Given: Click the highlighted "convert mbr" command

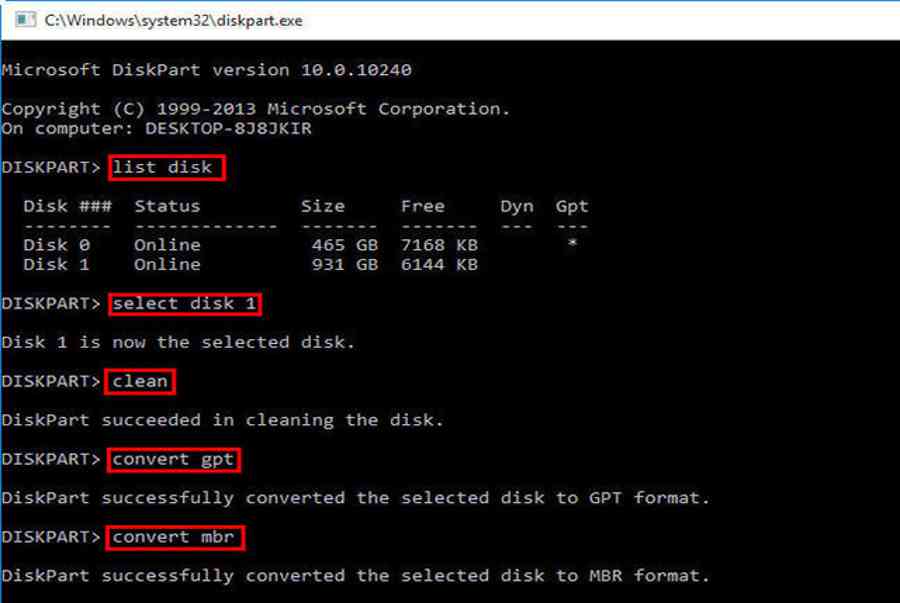Looking at the screenshot, I should (175, 538).
